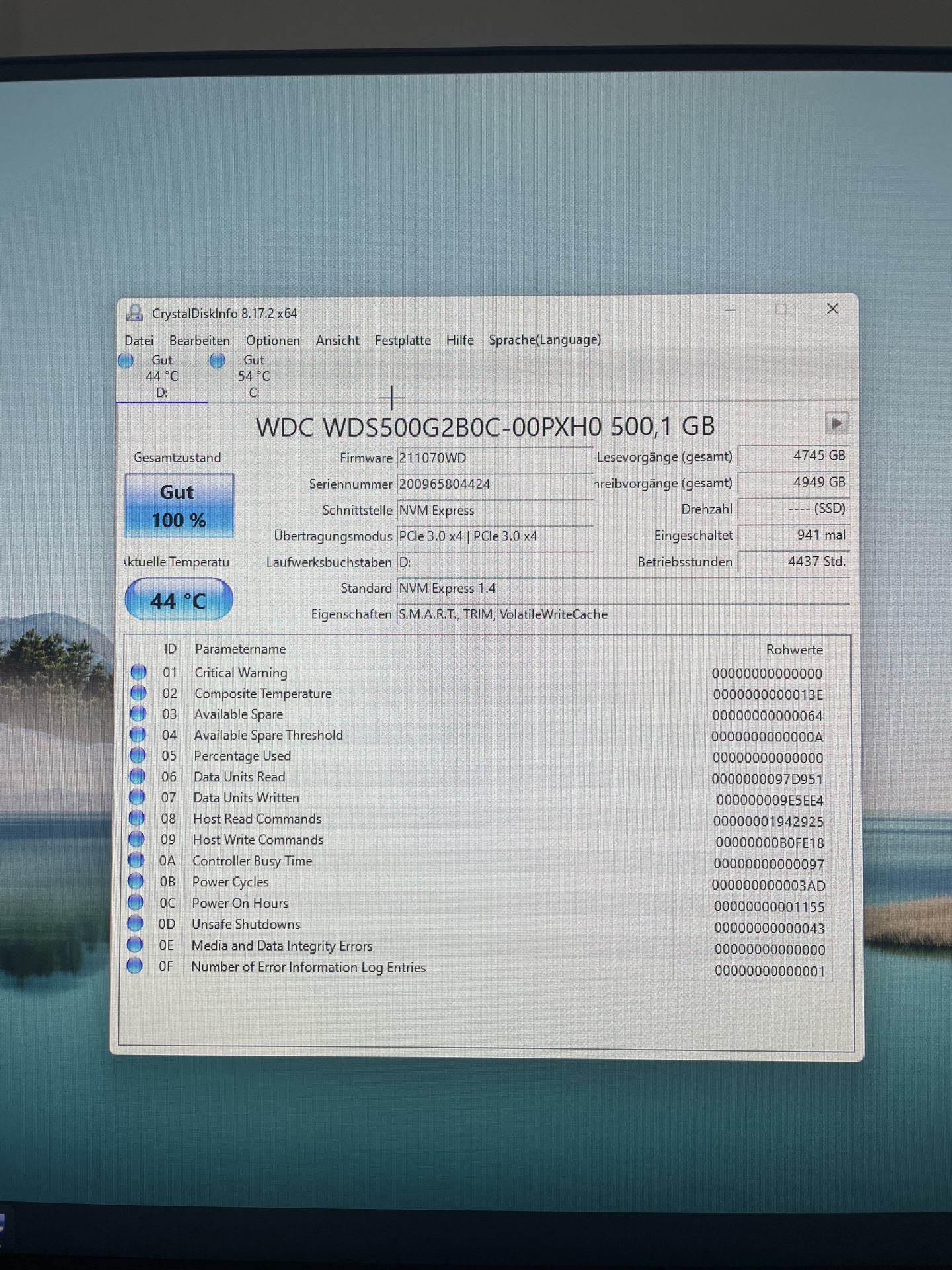Select the Unsafe Shutdowns row name
The image size is (952, 1270).
[x=246, y=924]
